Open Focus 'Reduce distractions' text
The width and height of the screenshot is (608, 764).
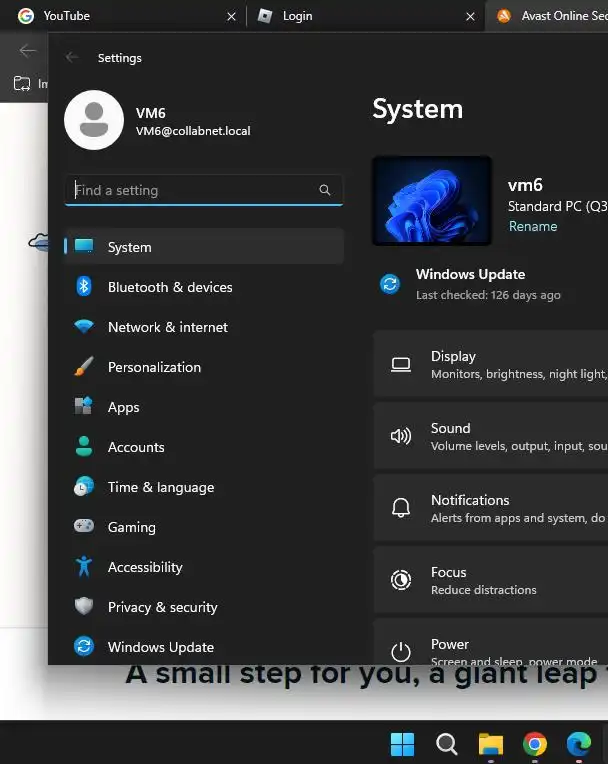coord(483,590)
